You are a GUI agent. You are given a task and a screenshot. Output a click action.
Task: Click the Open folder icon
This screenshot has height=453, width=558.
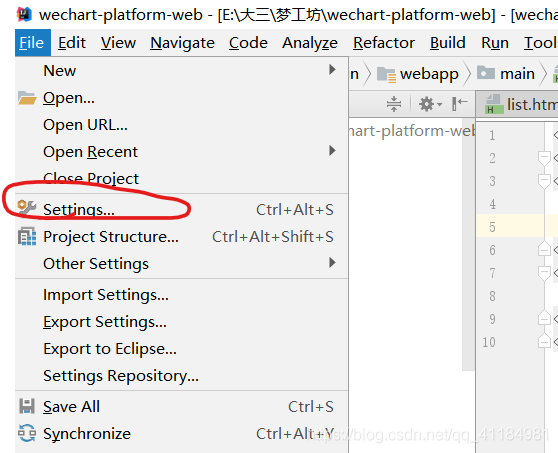click(x=27, y=98)
